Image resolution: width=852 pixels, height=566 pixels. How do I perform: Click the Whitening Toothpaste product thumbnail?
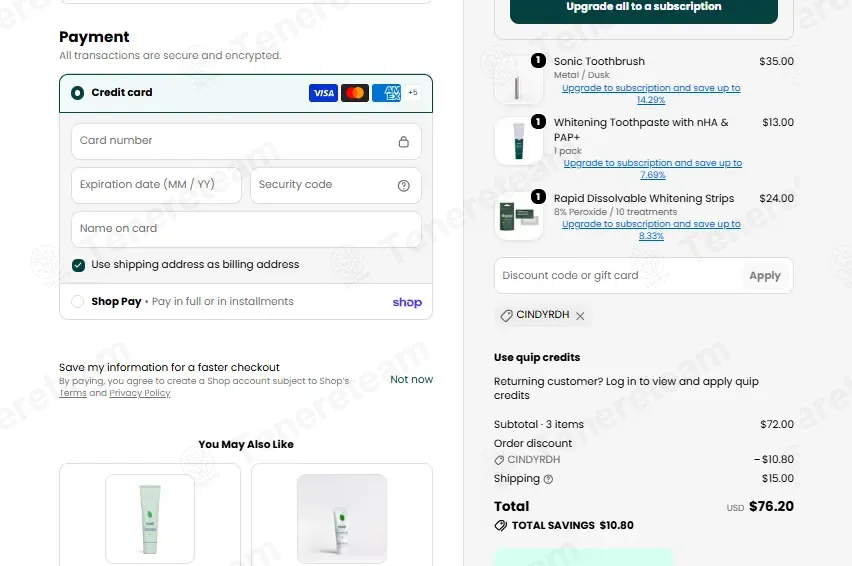(518, 141)
